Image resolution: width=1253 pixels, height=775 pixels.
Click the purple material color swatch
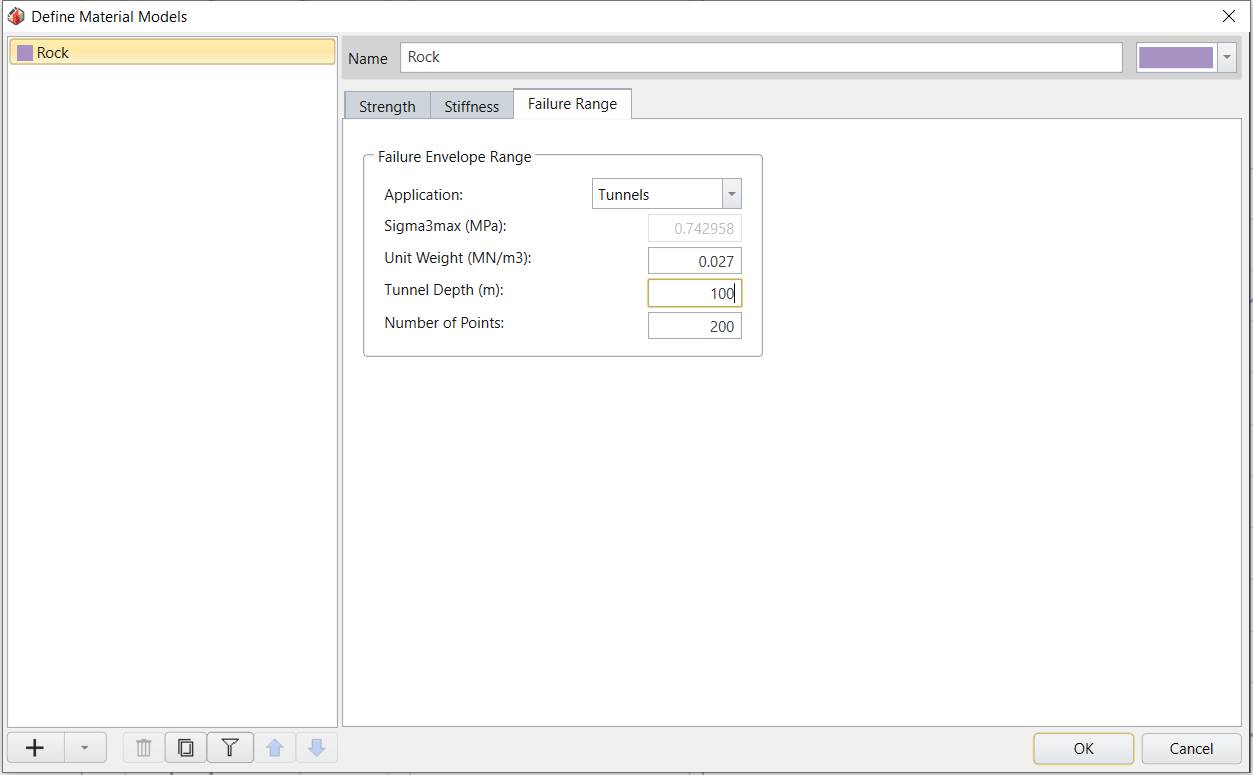click(x=1176, y=57)
